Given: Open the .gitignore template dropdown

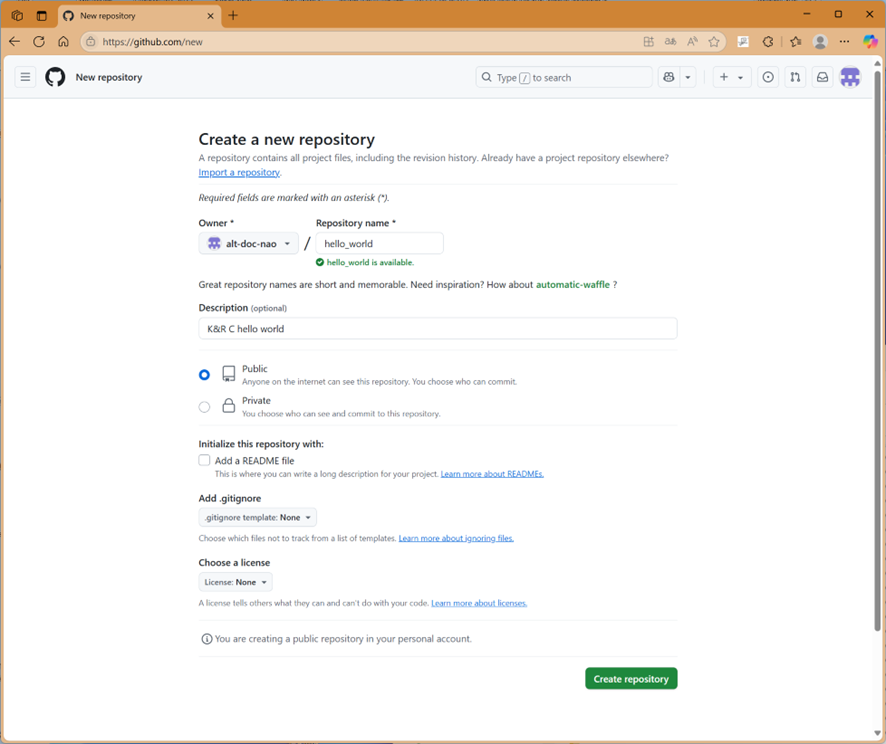Looking at the screenshot, I should pyautogui.click(x=258, y=517).
